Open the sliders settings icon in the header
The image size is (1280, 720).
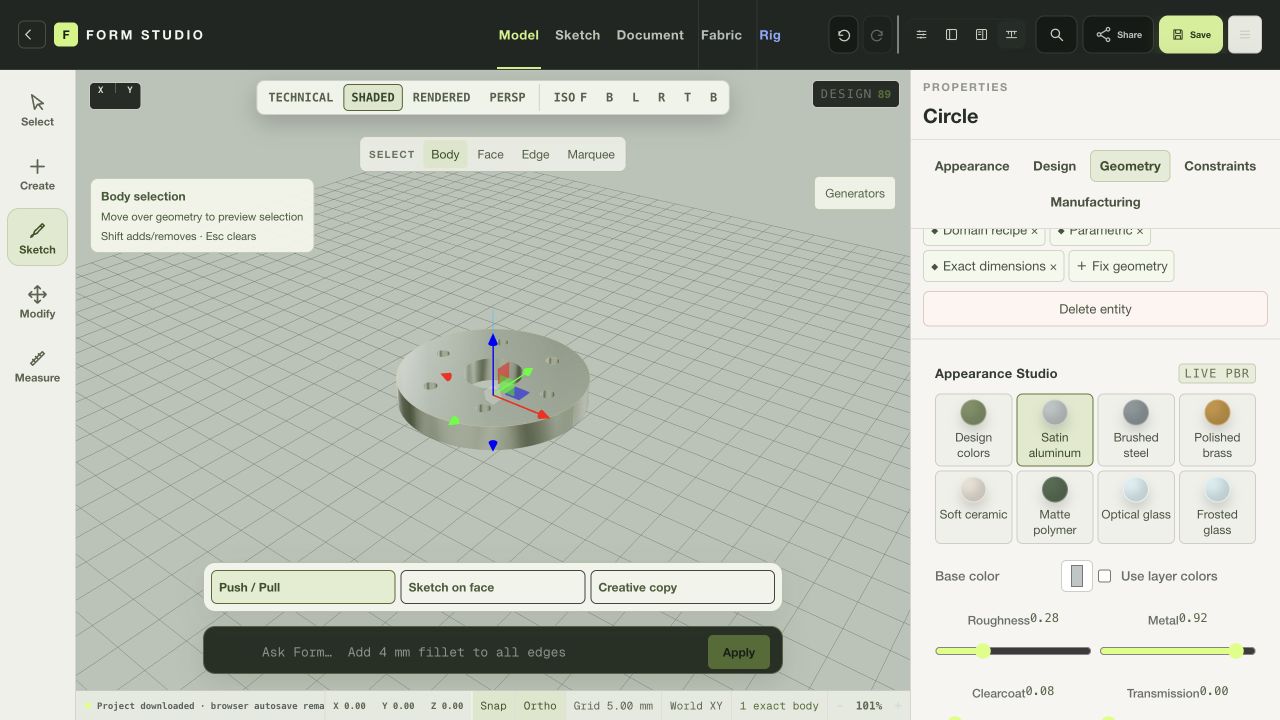point(921,35)
